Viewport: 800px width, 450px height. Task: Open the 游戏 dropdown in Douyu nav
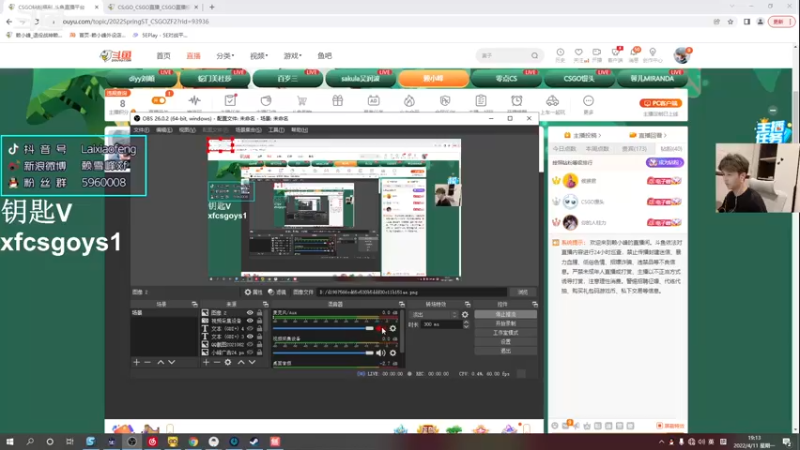tap(292, 56)
